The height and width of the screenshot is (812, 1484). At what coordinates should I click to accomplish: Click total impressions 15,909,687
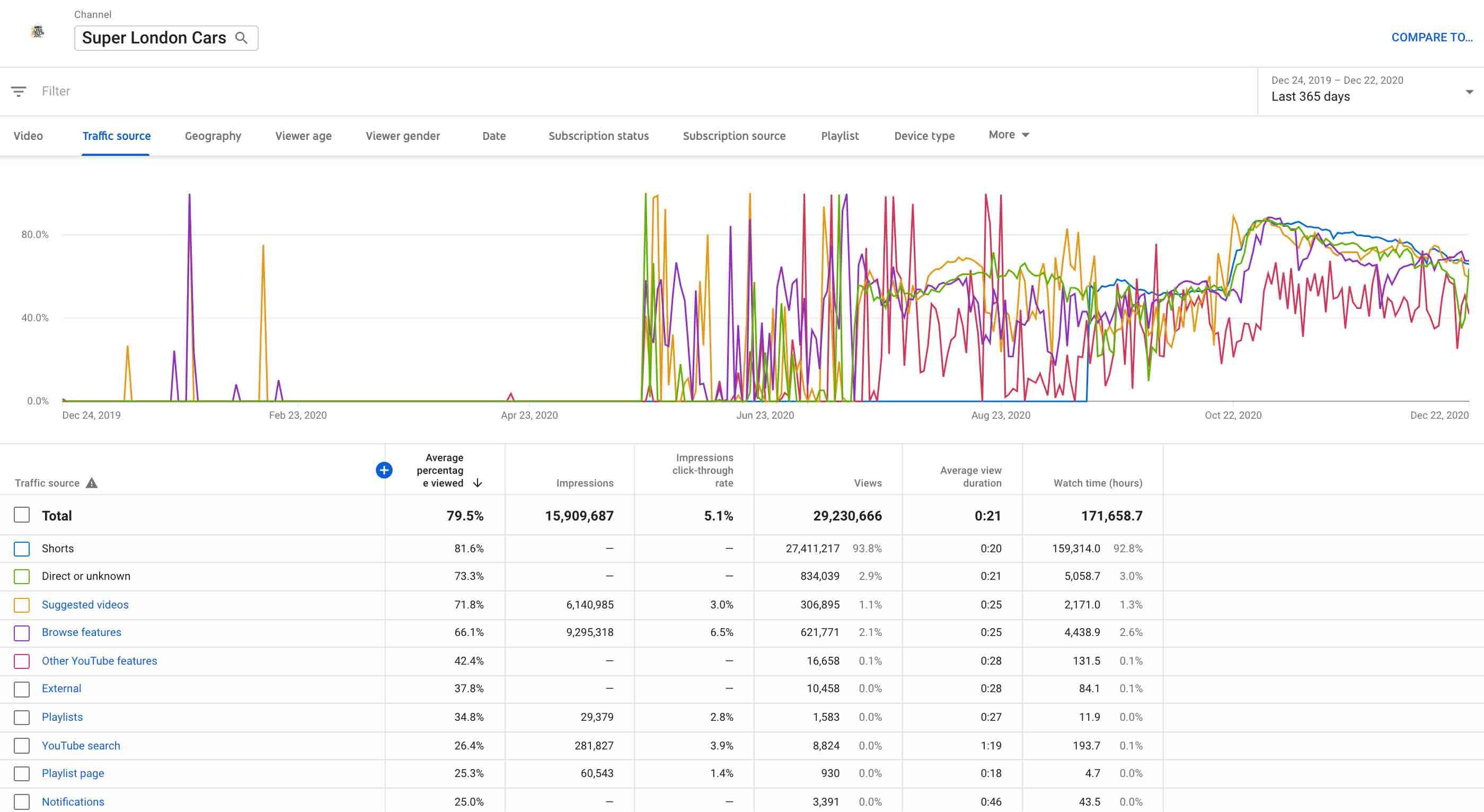[x=579, y=515]
